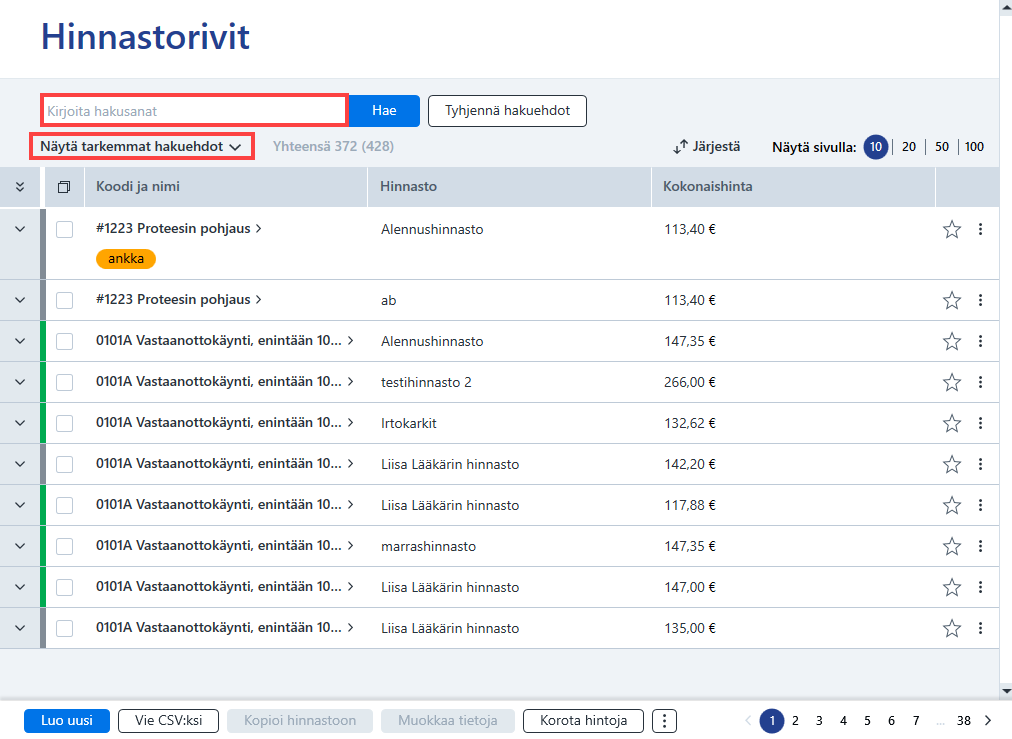1012x739 pixels.
Task: Open the three-dot menu on the 266,00 € row
Action: (x=980, y=382)
